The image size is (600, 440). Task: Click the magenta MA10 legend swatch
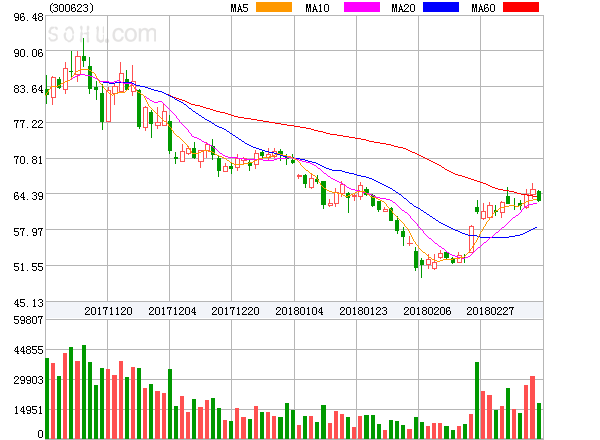point(362,7)
